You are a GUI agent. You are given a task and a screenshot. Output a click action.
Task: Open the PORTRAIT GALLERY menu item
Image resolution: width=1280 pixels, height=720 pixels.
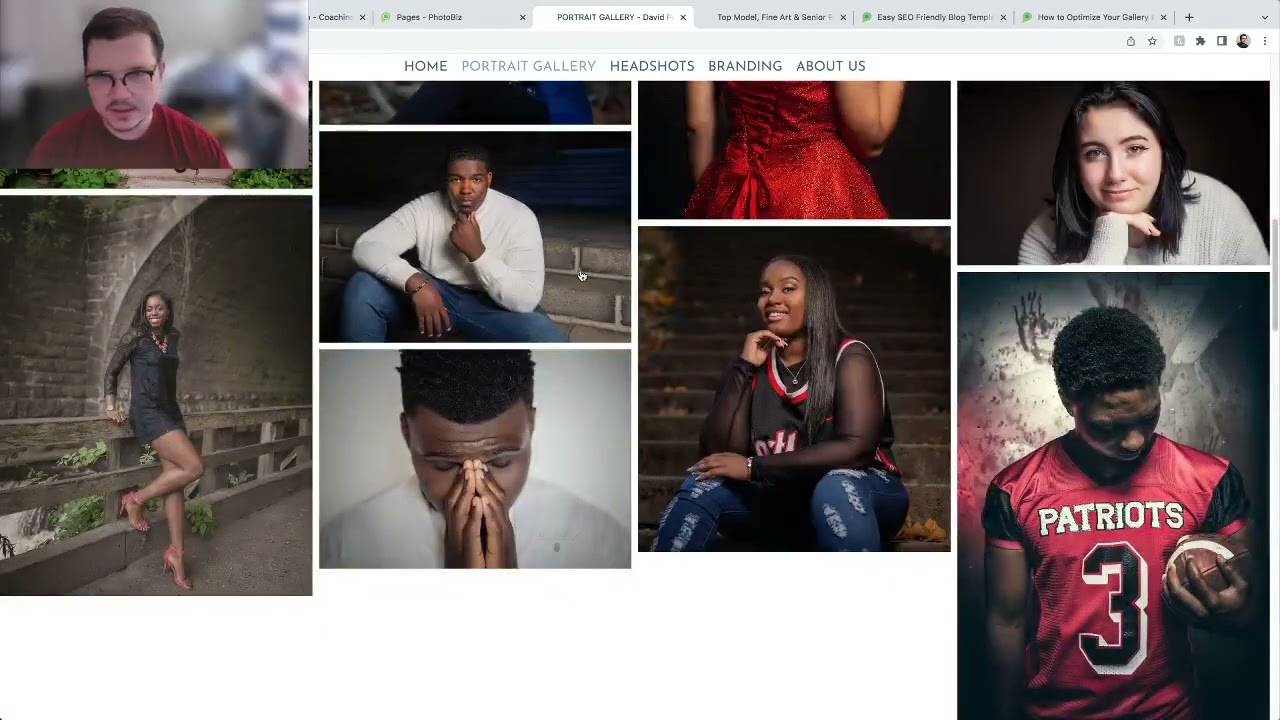click(528, 66)
